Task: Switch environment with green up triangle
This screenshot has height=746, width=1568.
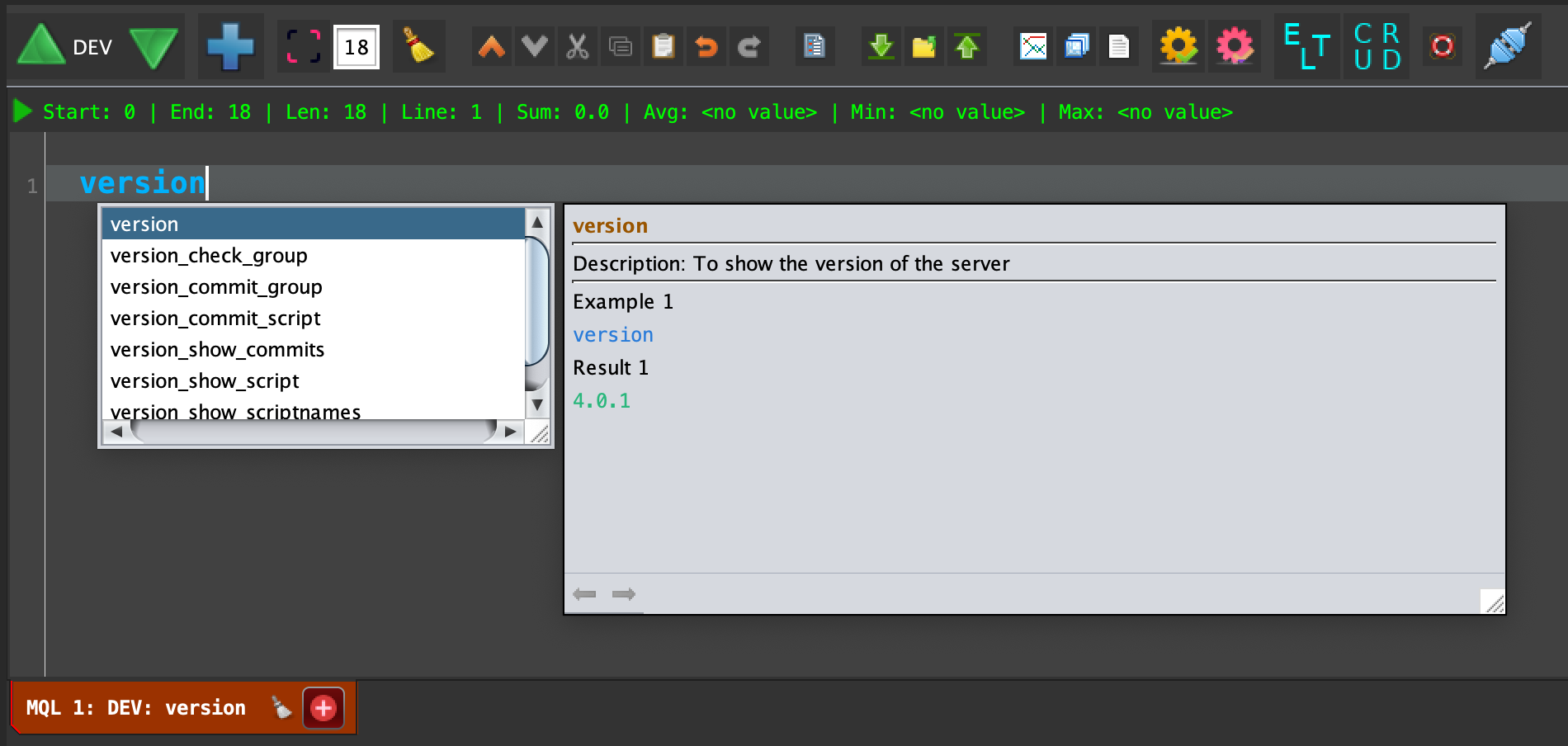Action: [40, 46]
